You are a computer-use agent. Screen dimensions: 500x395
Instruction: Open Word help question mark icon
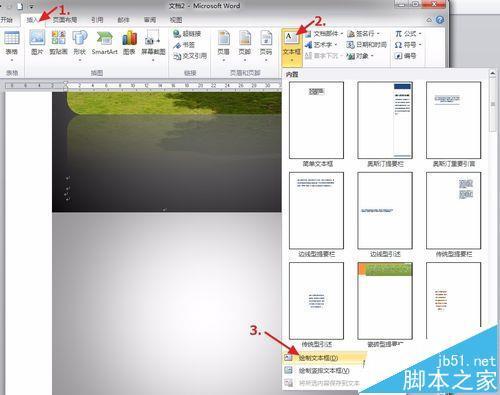[x=440, y=20]
